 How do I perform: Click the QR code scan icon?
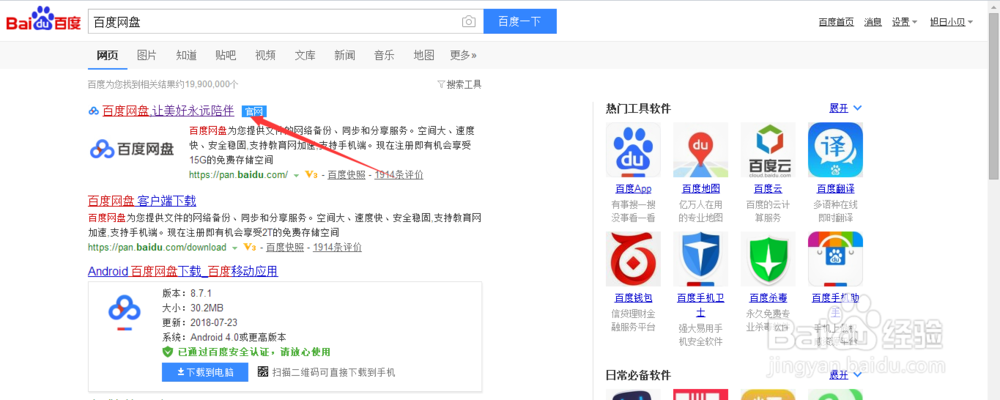[x=263, y=372]
